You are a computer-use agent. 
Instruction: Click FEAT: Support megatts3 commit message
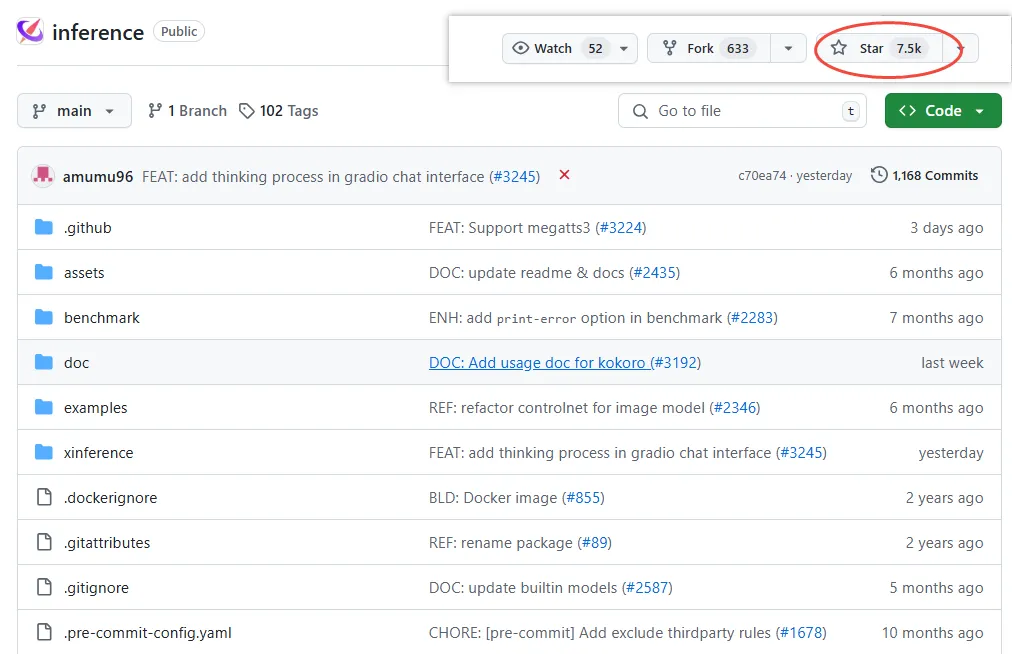pos(509,227)
